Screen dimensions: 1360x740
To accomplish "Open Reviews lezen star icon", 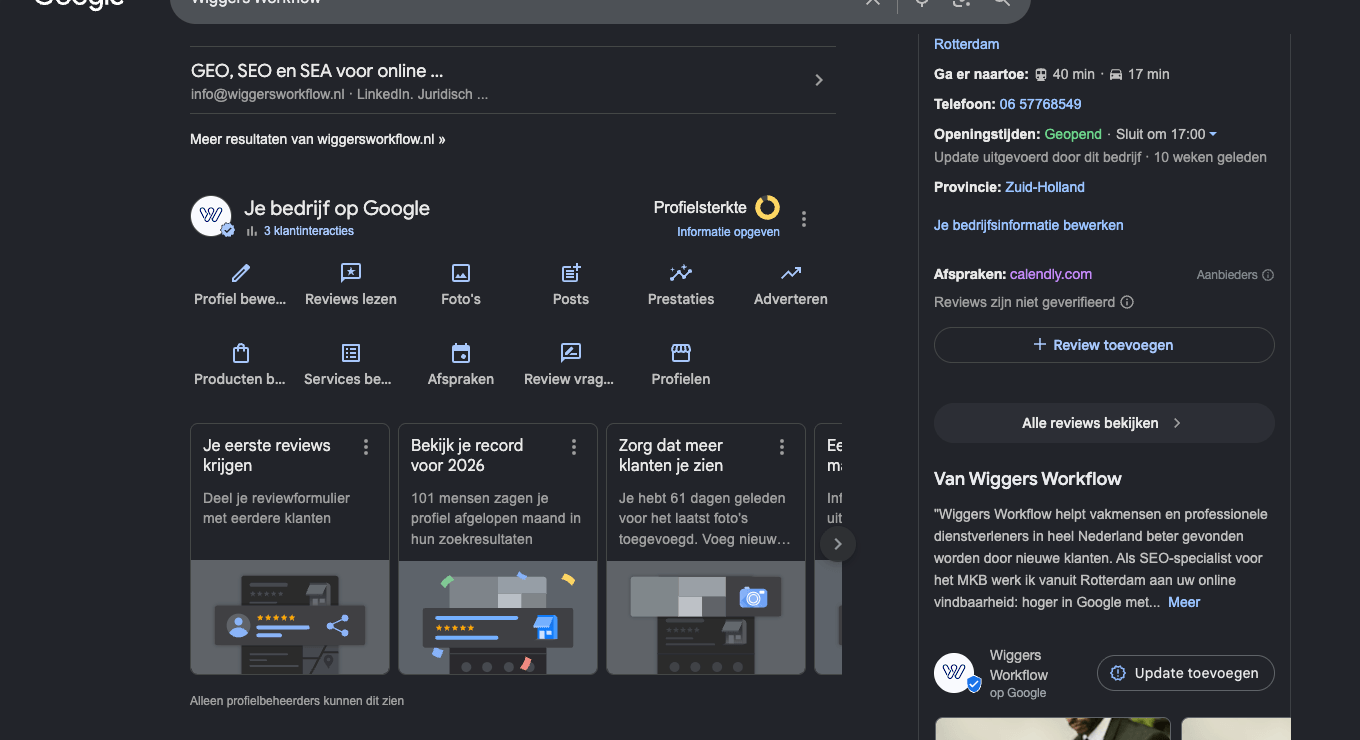I will [x=351, y=273].
